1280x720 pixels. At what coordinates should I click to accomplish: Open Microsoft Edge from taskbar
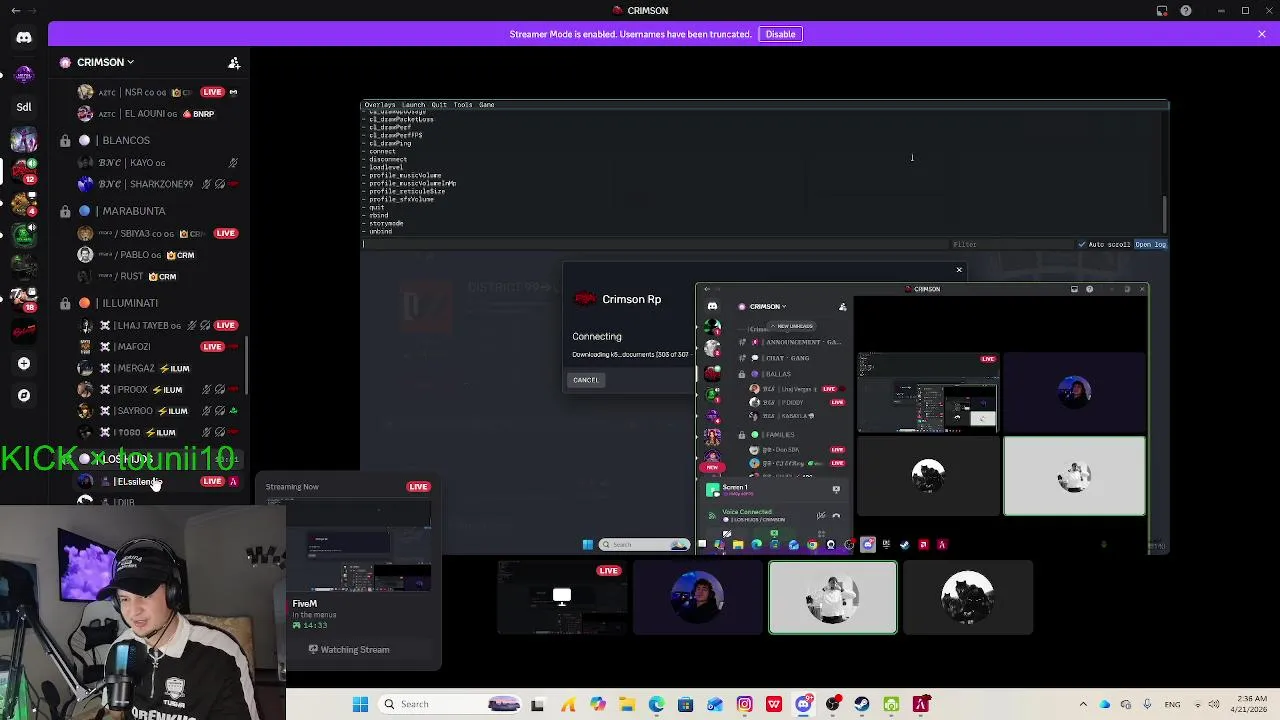coord(656,704)
